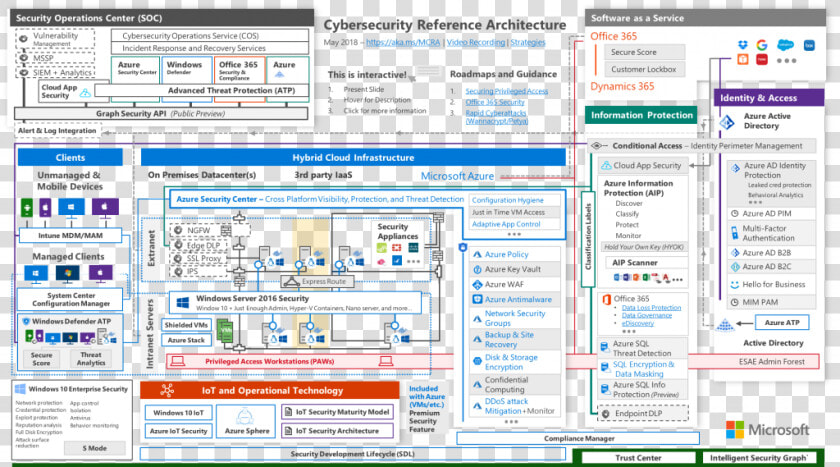
Task: Click the Salesforce cloud icon
Action: (785, 44)
